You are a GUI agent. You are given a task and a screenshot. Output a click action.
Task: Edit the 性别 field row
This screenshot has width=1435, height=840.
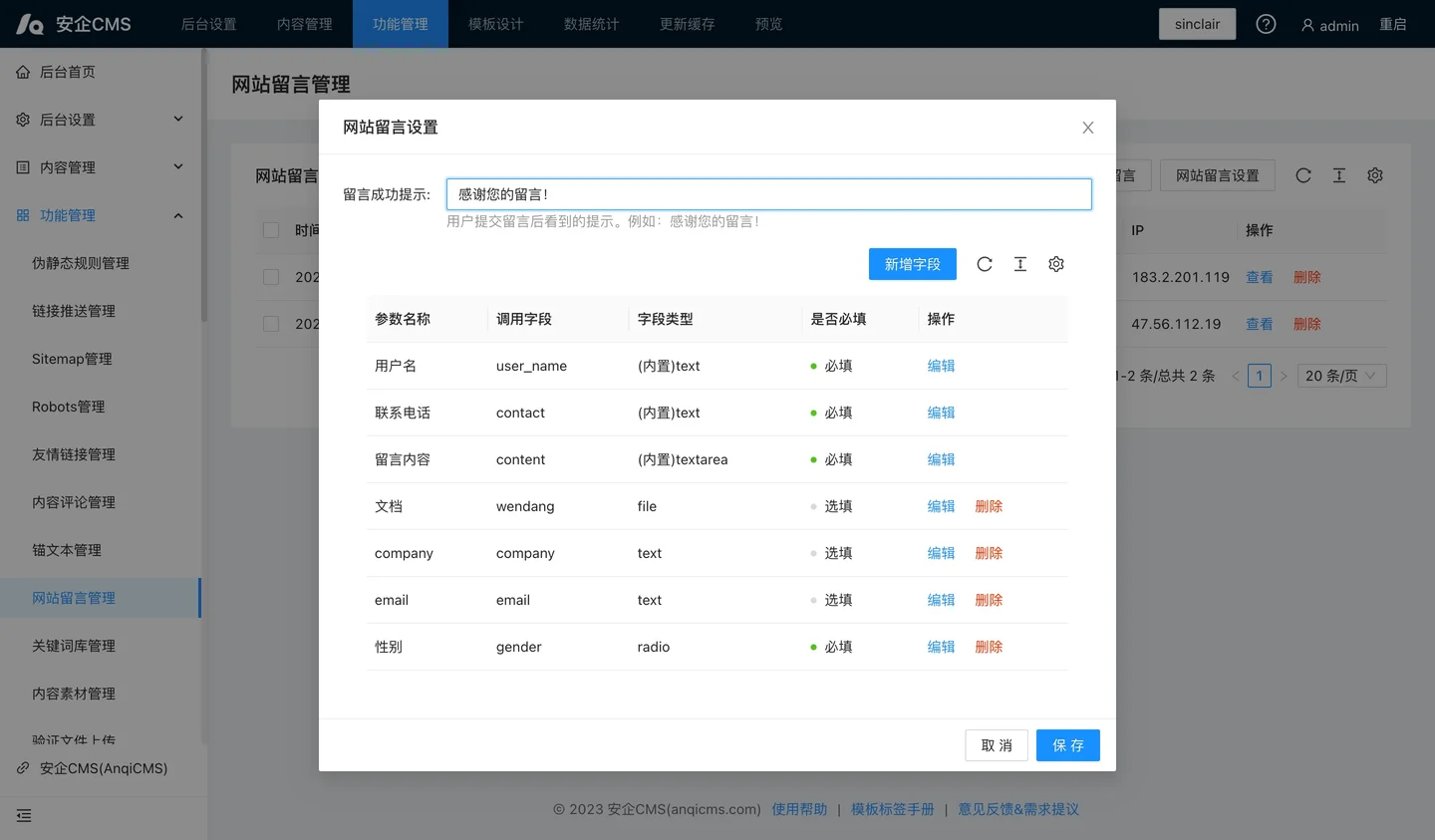[942, 647]
